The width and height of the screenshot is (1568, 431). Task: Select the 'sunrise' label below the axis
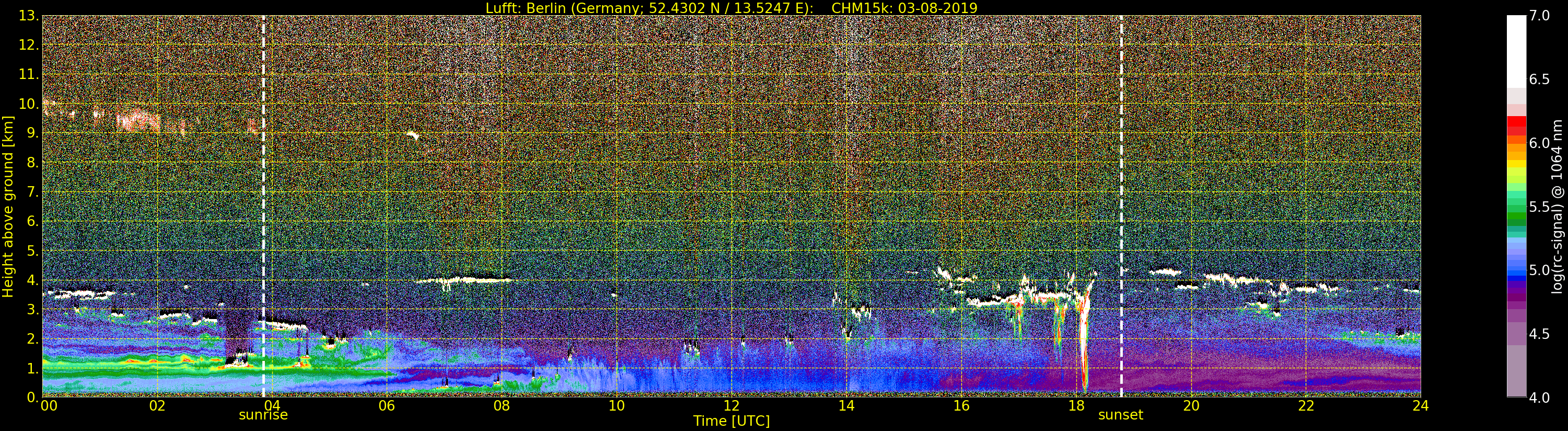click(x=263, y=415)
